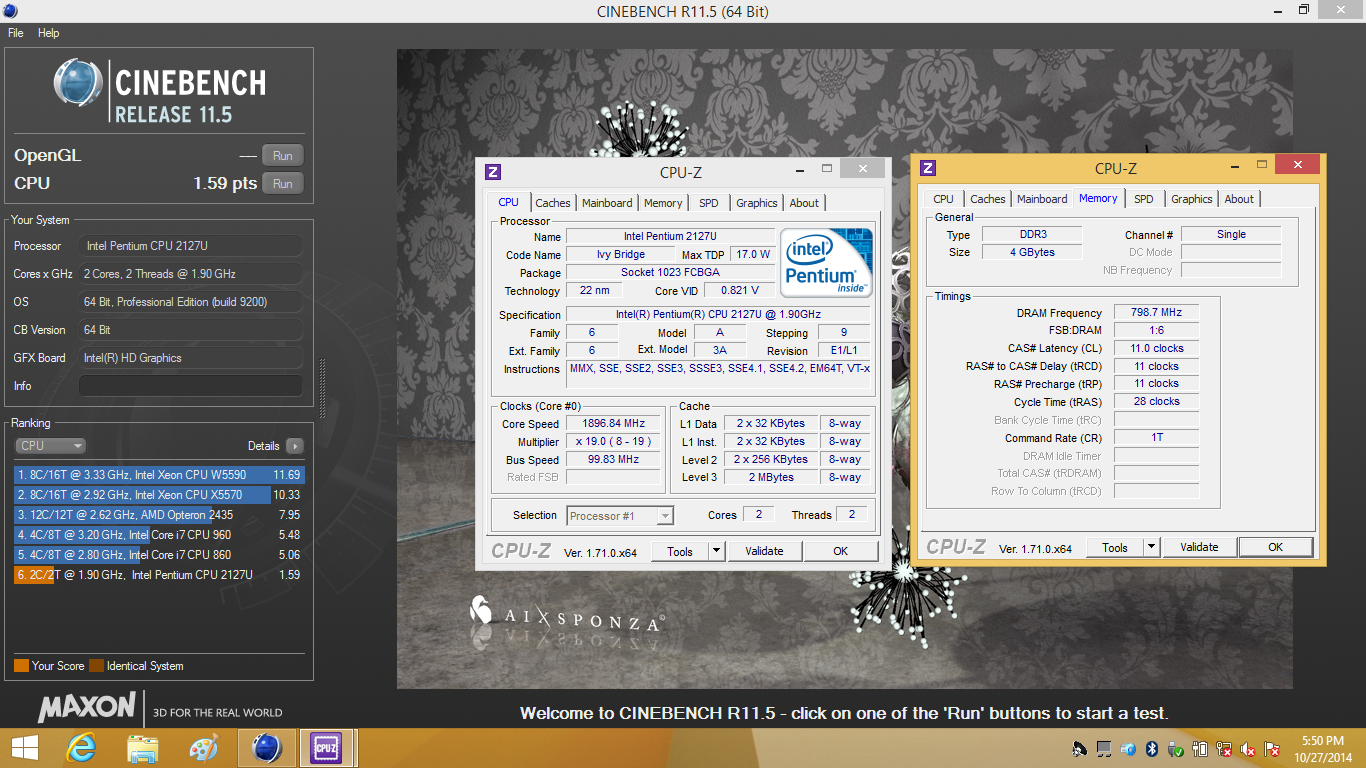Click the Core Speed 1896.84 MHz value
The image size is (1366, 768).
click(x=614, y=424)
